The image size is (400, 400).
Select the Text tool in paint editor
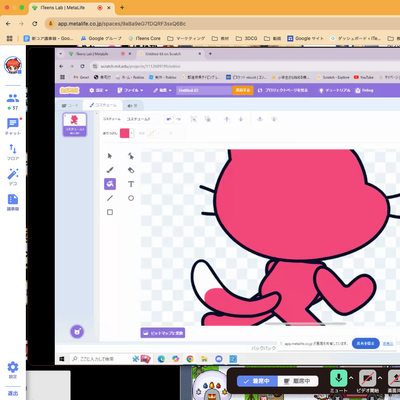point(131,184)
